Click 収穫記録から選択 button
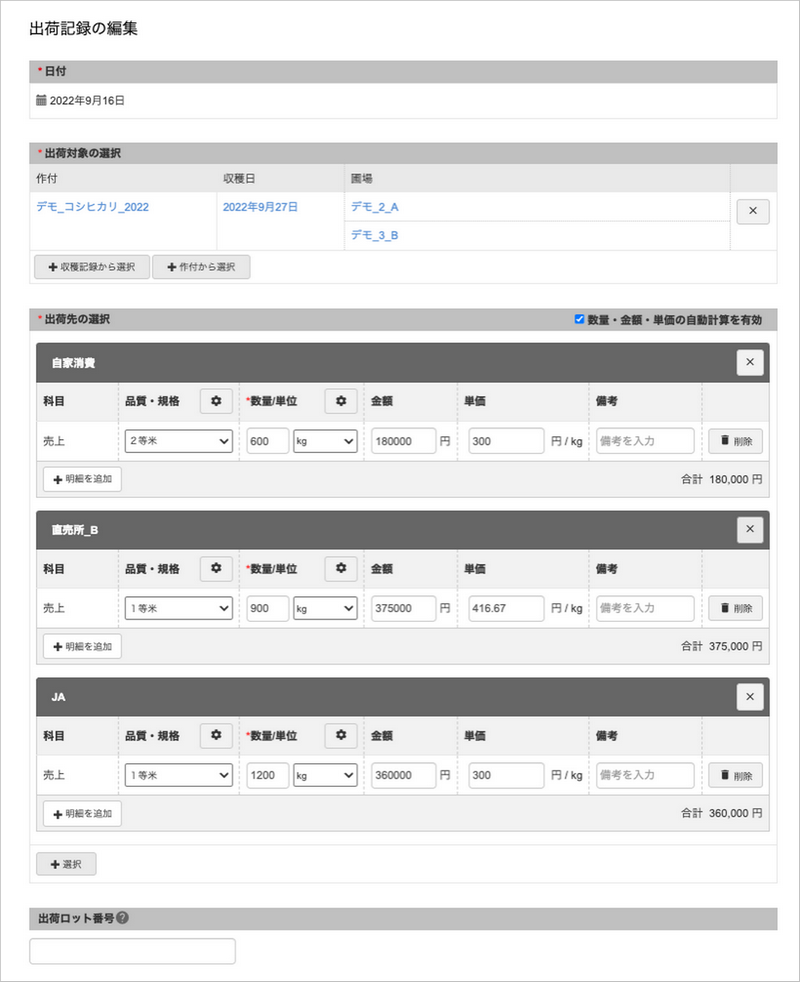This screenshot has width=800, height=982. click(91, 267)
